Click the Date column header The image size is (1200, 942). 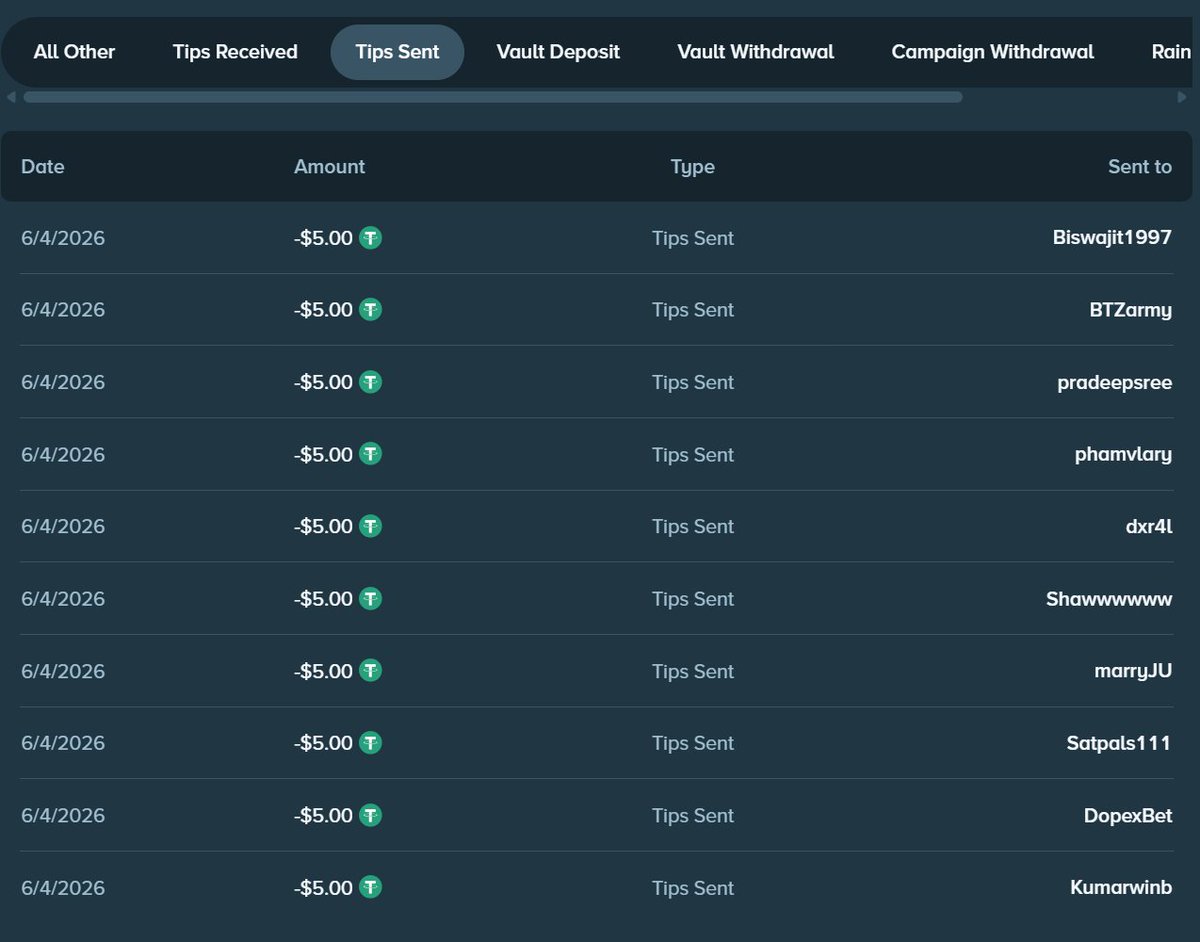(43, 167)
